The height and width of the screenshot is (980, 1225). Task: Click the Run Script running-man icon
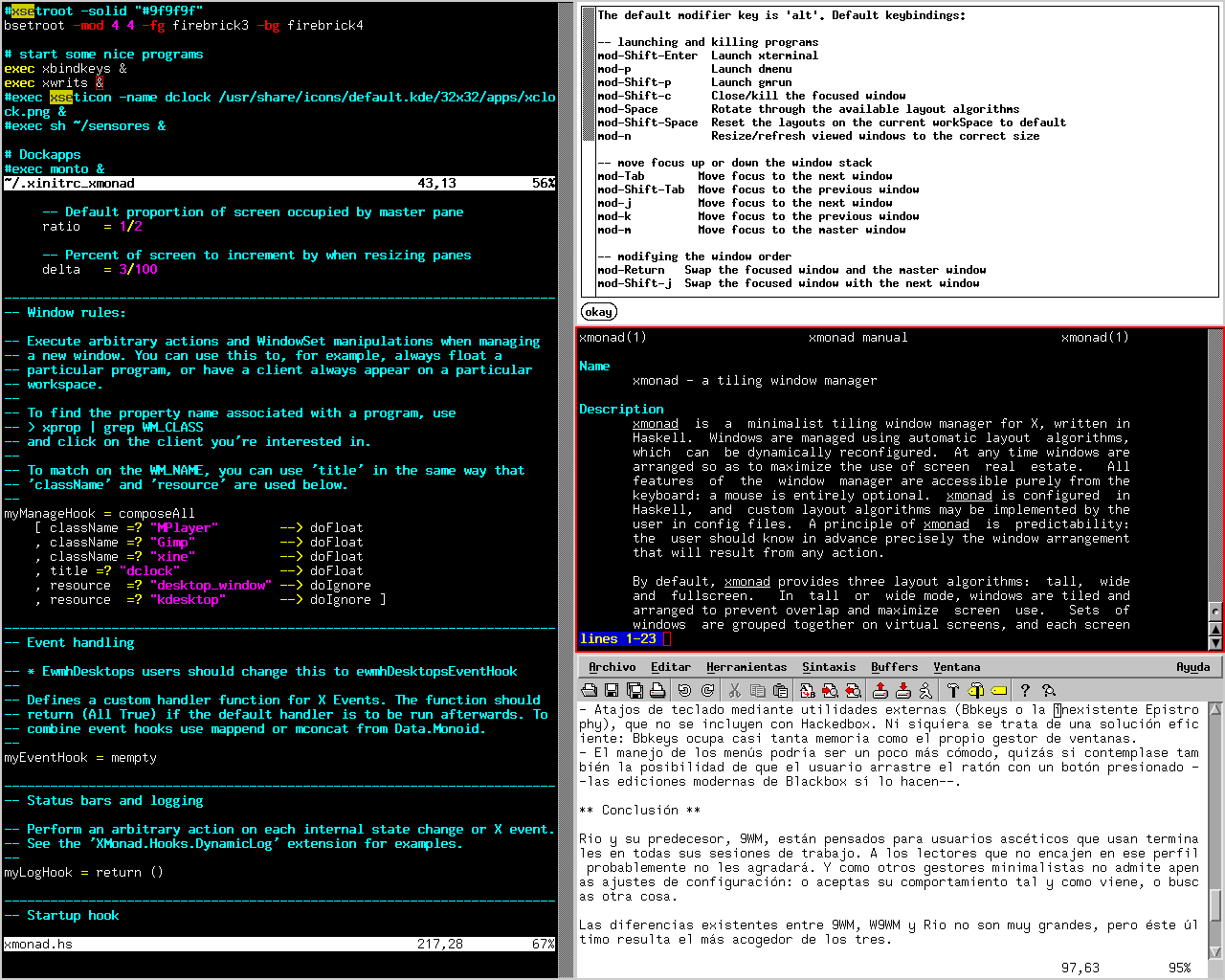click(925, 690)
